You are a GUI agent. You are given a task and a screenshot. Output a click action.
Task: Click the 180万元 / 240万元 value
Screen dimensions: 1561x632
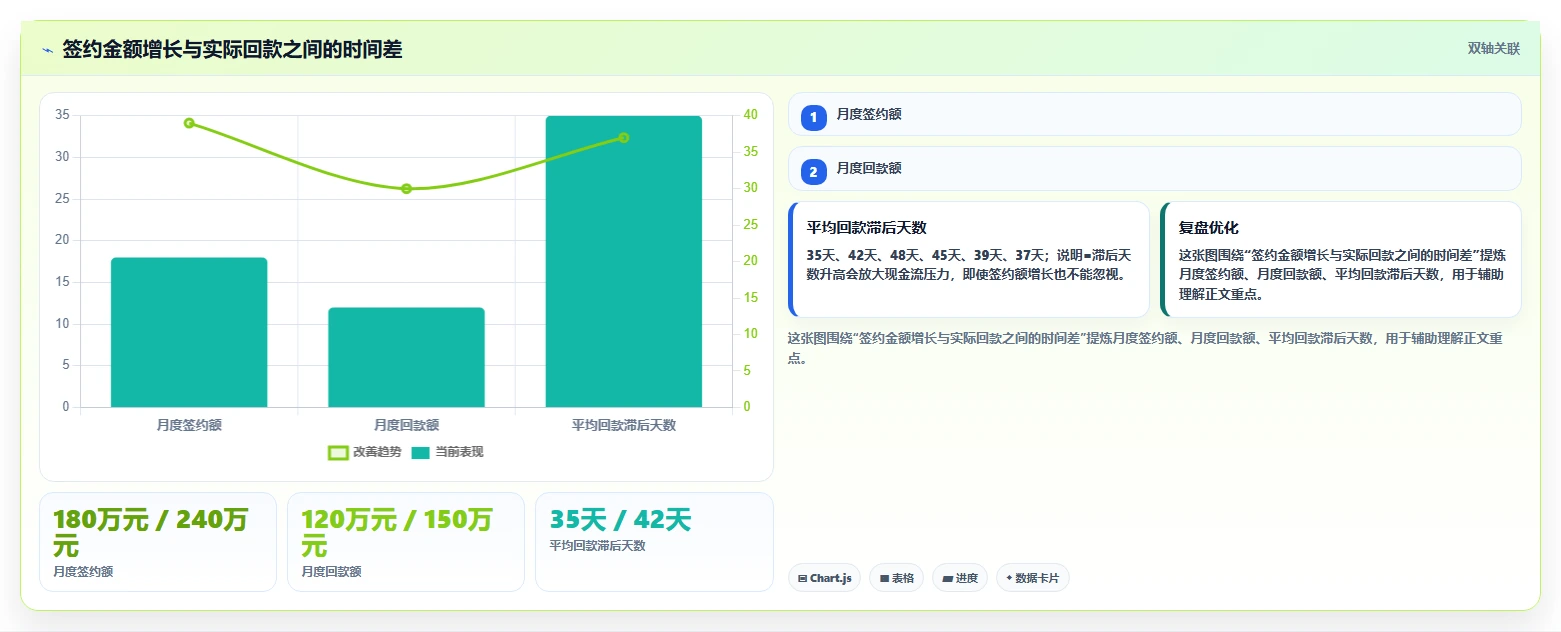(x=150, y=533)
